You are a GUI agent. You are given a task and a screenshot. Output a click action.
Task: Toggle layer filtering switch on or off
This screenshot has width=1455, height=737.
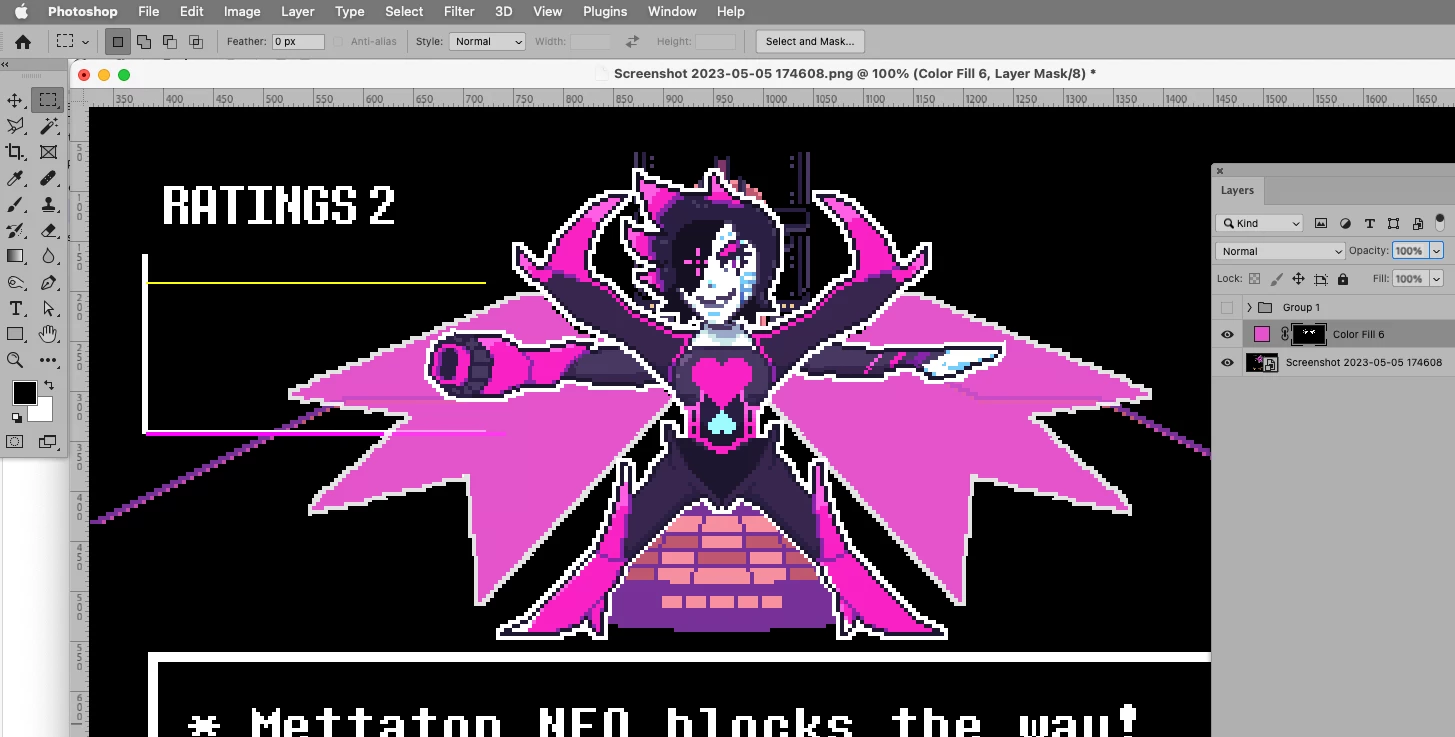[1440, 221]
